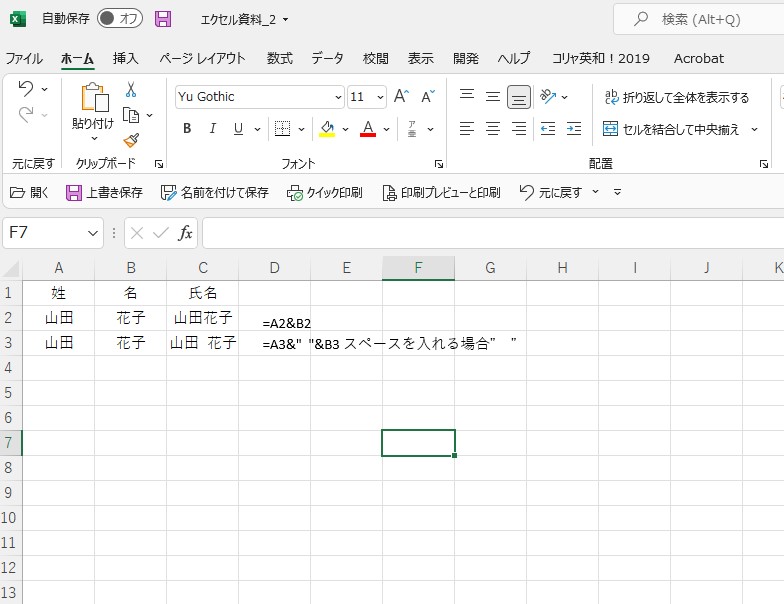Apply the yellow fill color

point(327,128)
